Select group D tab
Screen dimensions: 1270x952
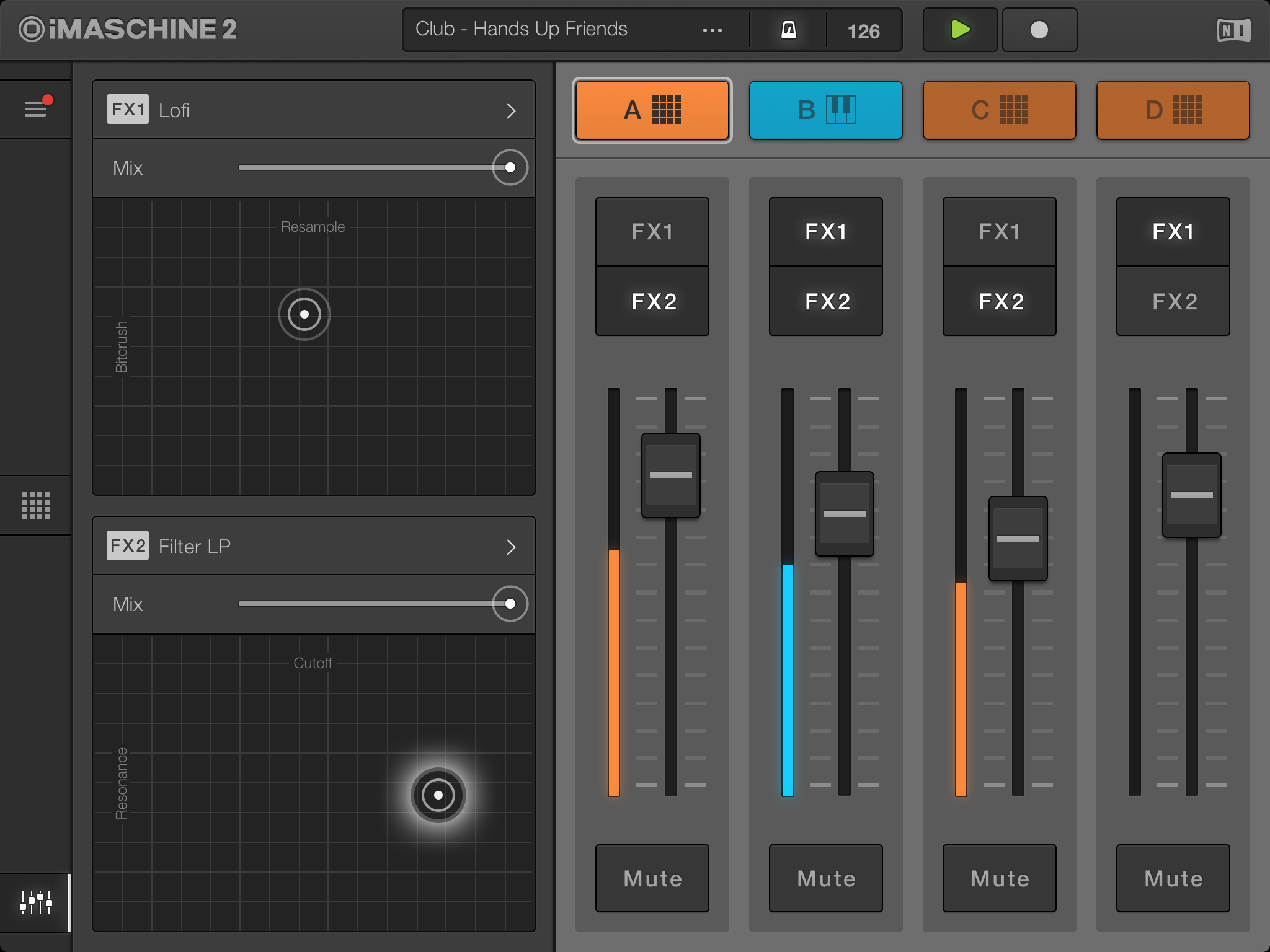point(1173,110)
